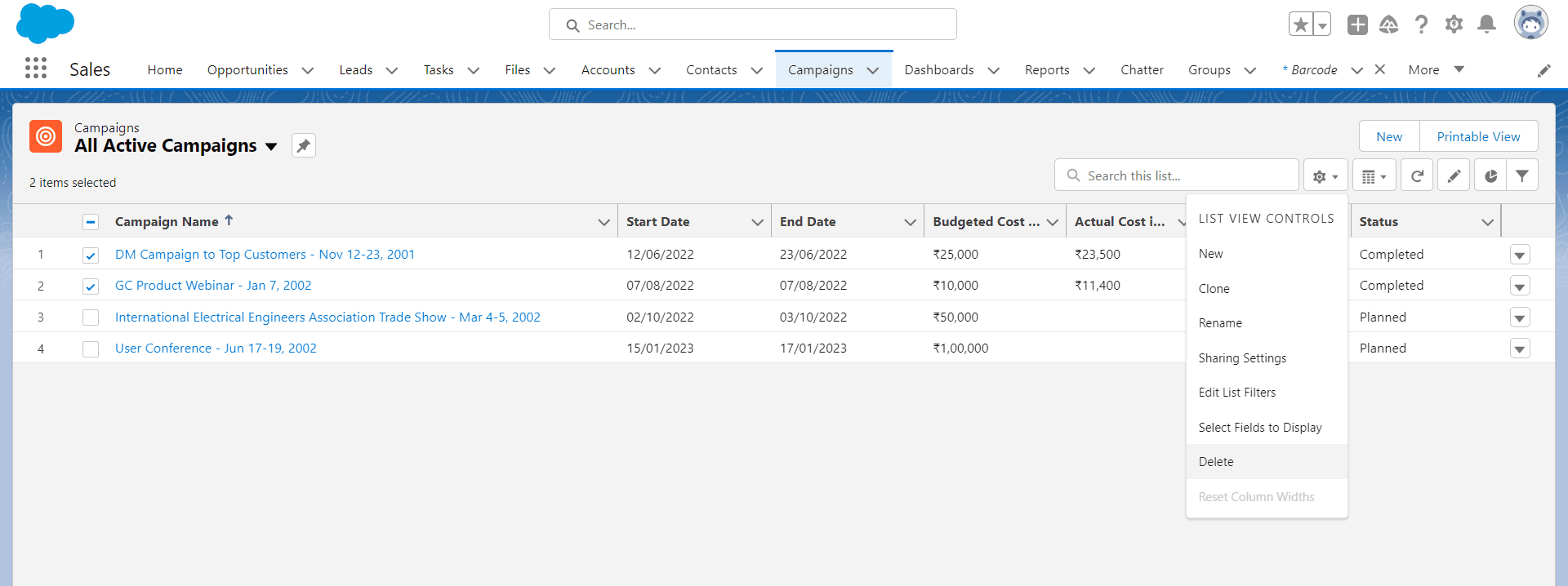Screen dimensions: 1568x586
Task: Open the notifications bell
Action: (1486, 24)
